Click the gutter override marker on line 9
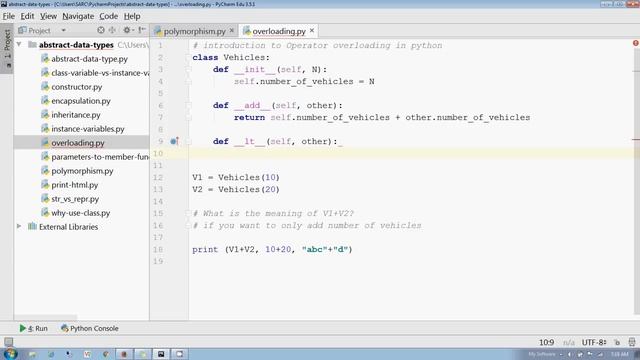 [x=174, y=141]
